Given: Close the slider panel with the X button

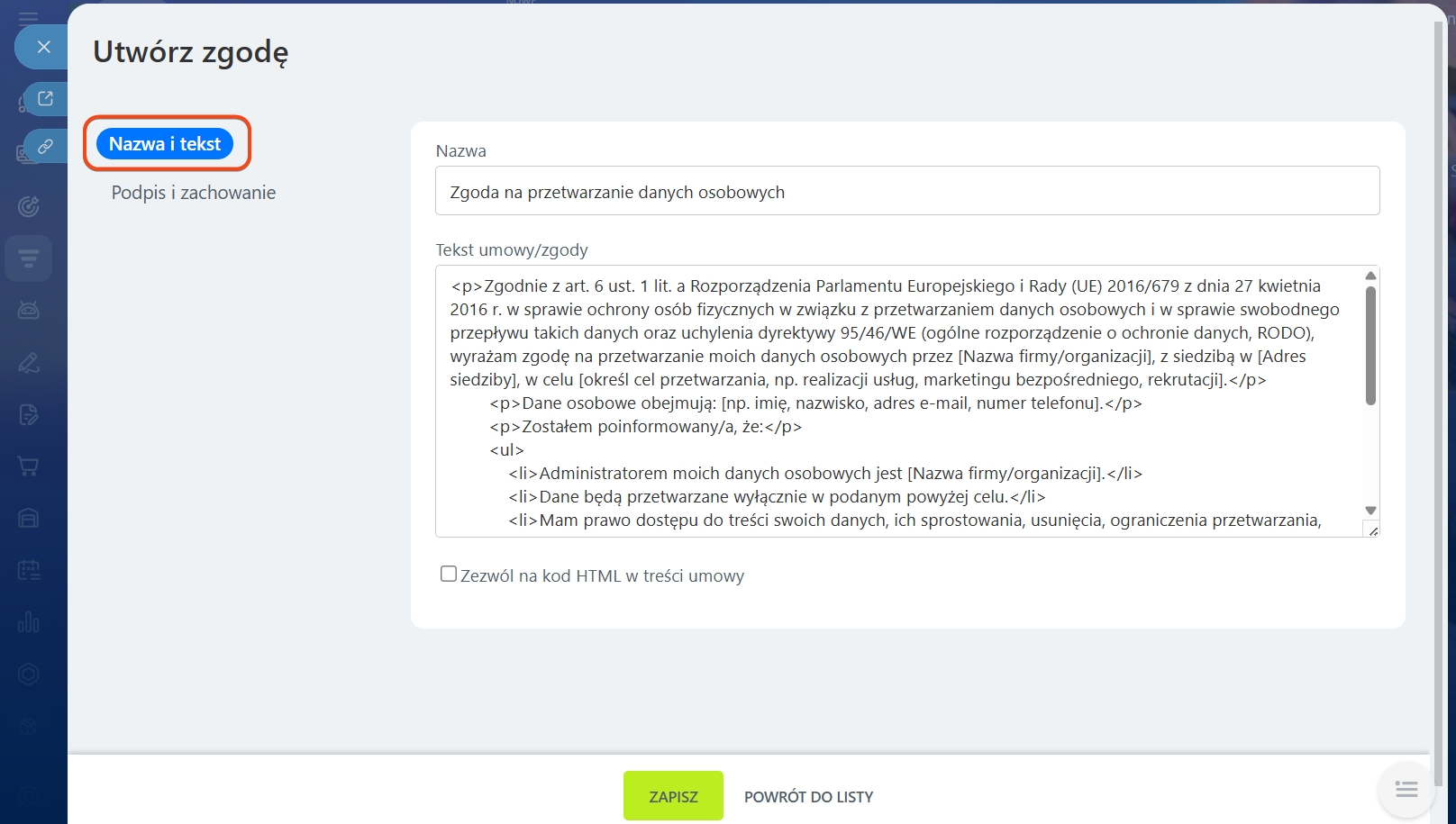Looking at the screenshot, I should (x=43, y=47).
